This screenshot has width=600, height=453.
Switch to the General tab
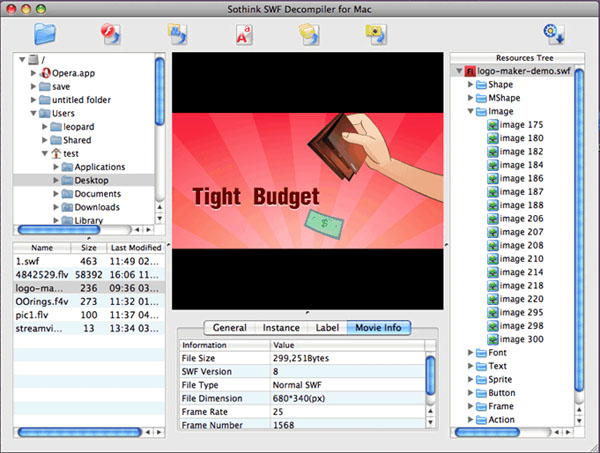[230, 328]
